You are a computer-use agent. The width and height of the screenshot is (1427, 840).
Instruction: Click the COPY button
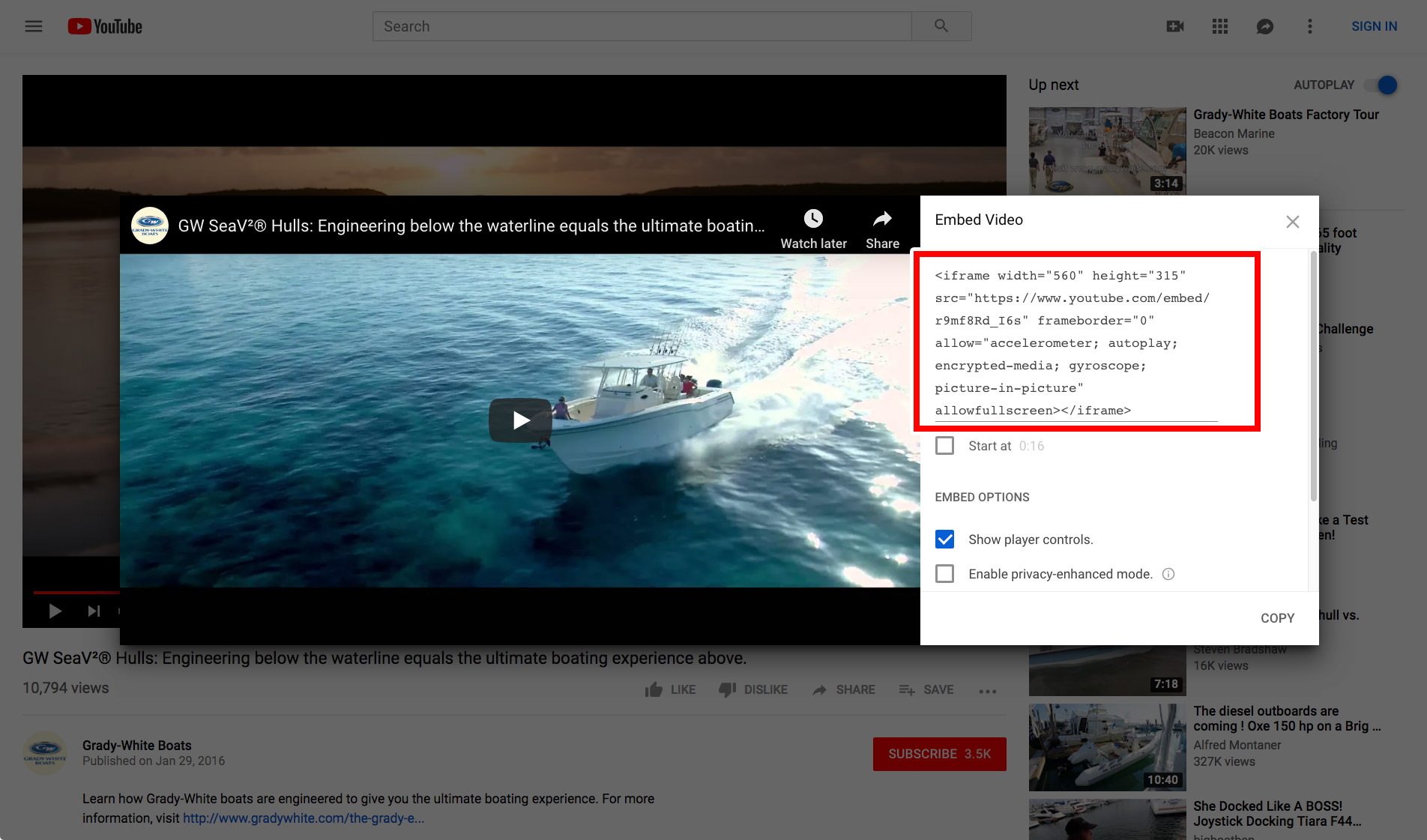(1277, 618)
